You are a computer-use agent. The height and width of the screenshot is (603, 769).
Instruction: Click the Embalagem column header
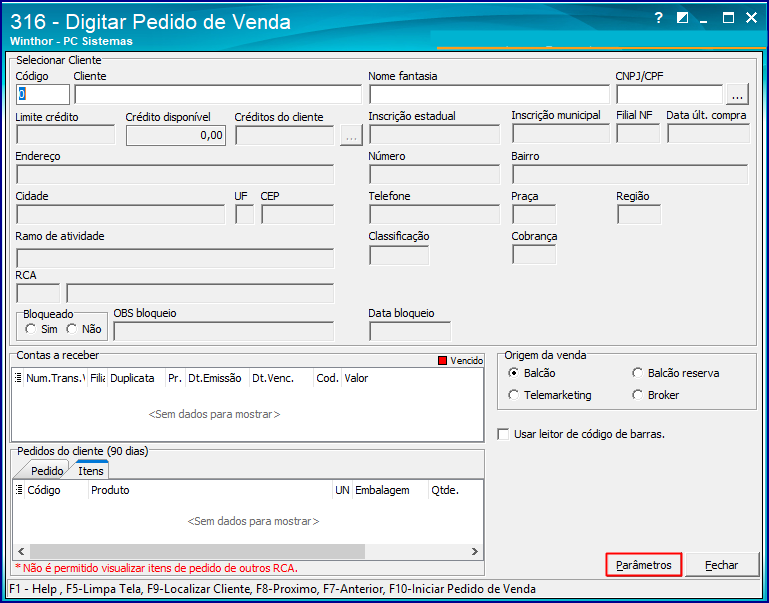pos(390,490)
